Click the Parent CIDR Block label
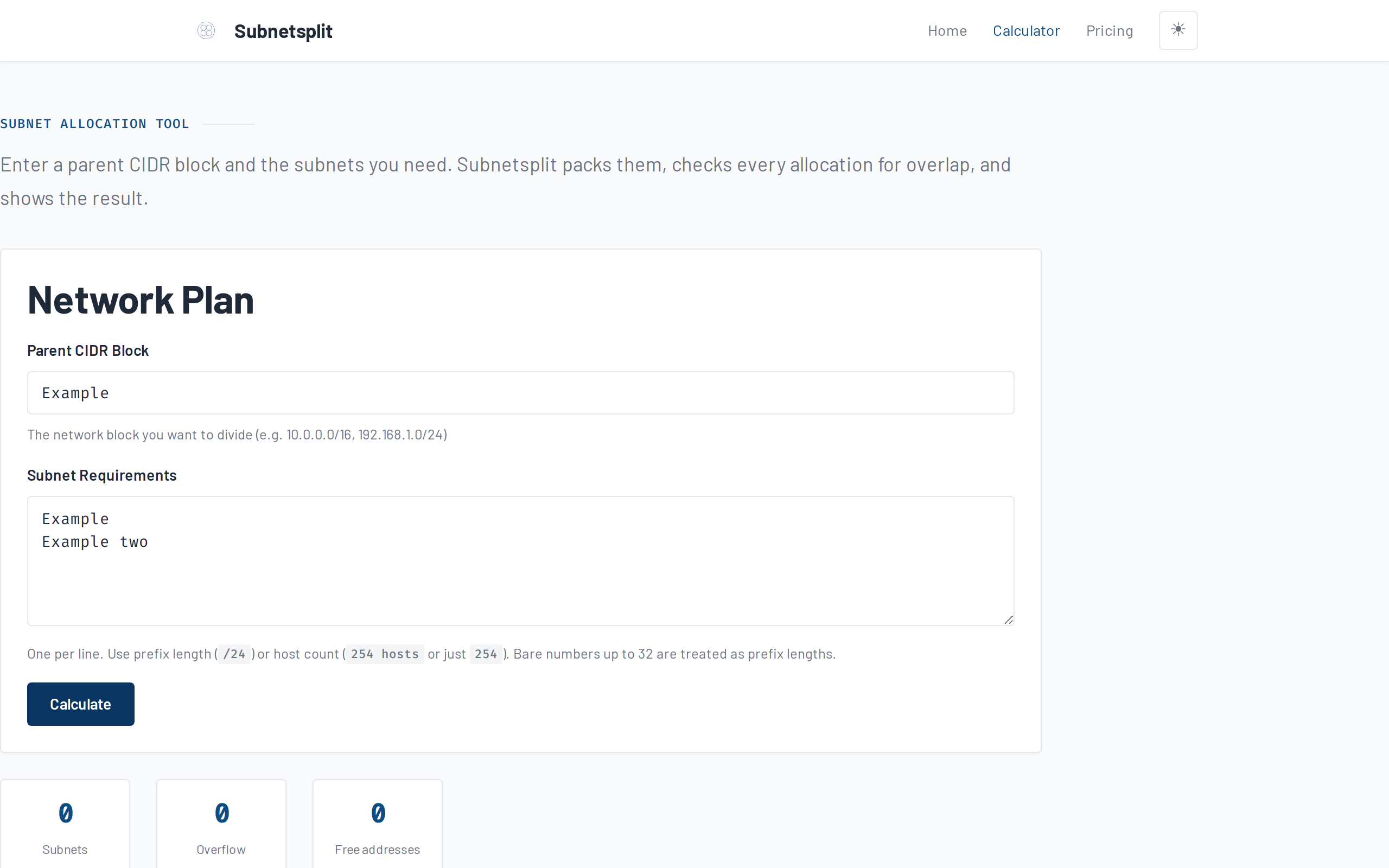This screenshot has height=868, width=1389. coord(88,351)
